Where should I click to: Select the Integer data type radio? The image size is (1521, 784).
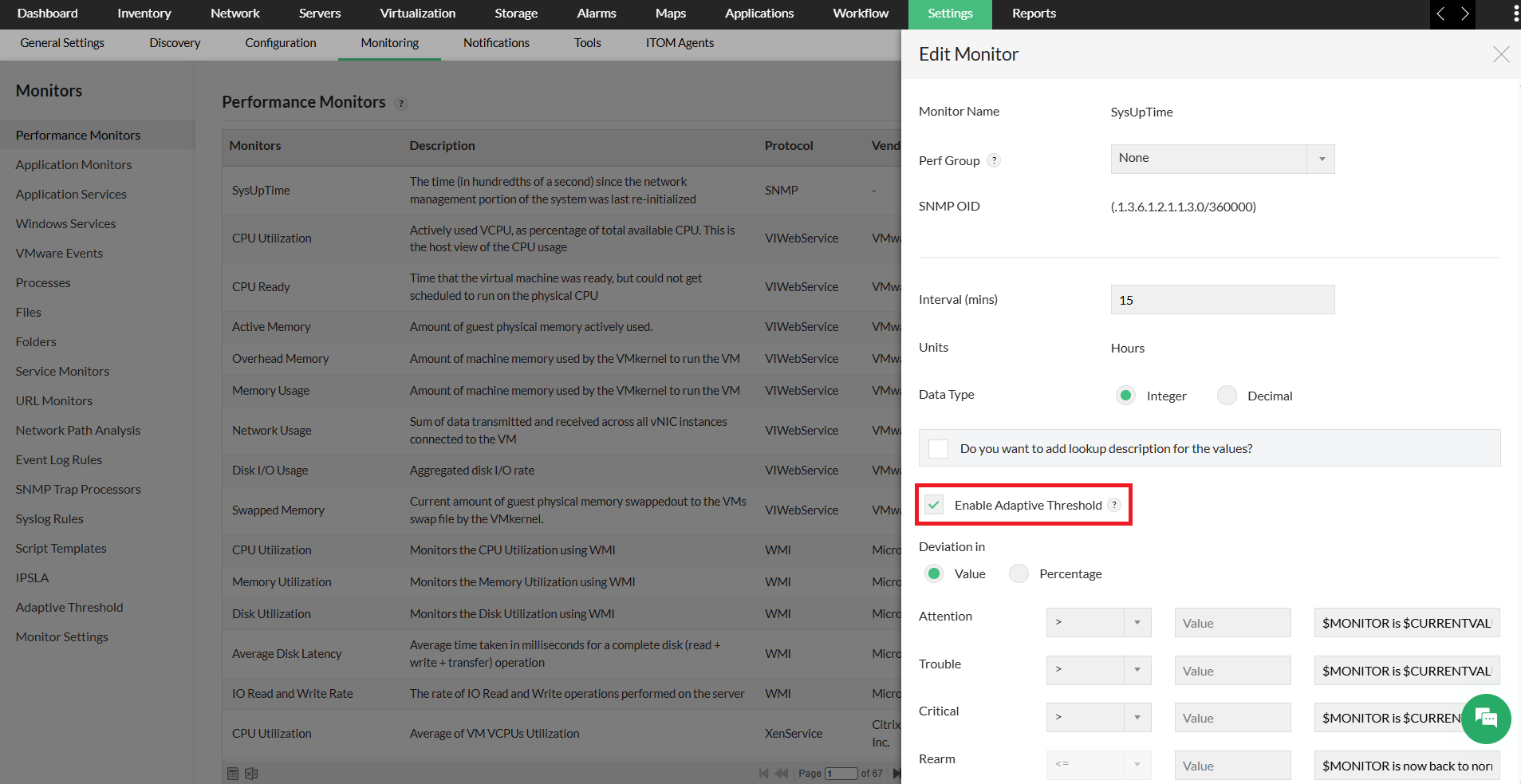point(1125,396)
